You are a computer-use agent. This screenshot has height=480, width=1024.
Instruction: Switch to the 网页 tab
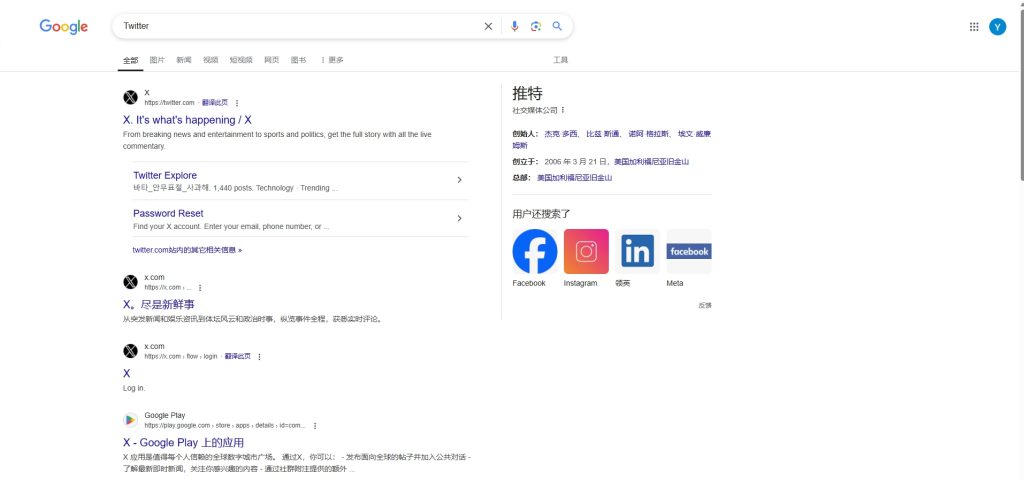click(272, 60)
